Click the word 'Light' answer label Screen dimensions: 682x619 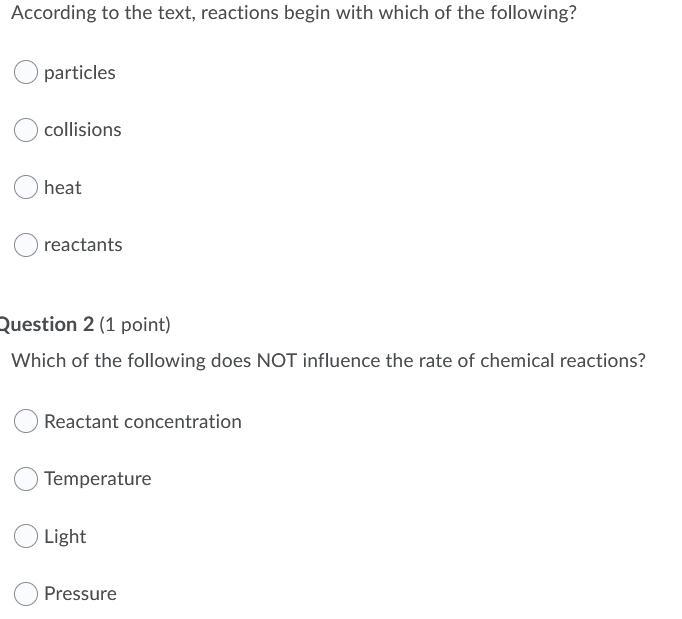pyautogui.click(x=65, y=536)
